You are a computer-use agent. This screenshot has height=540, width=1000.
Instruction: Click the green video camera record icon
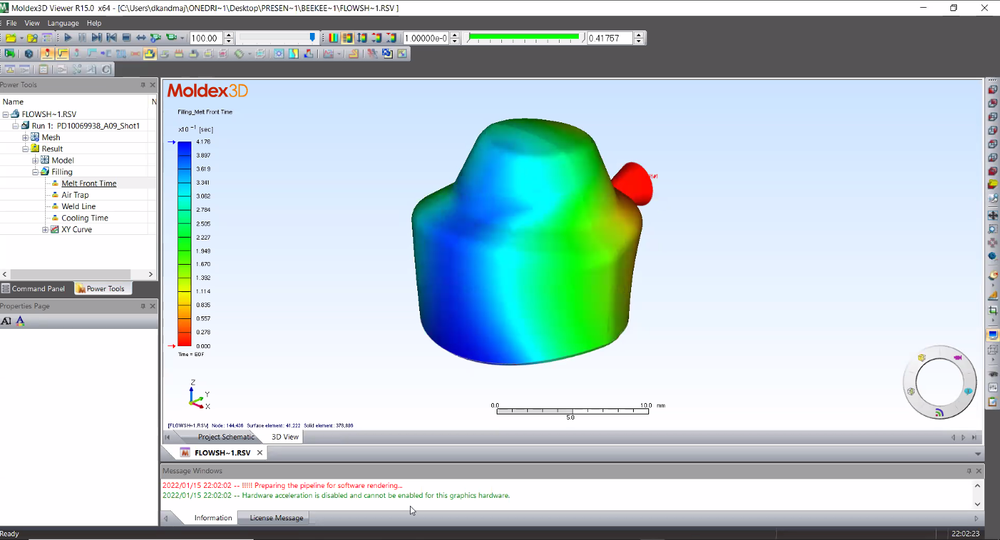pyautogui.click(x=171, y=38)
